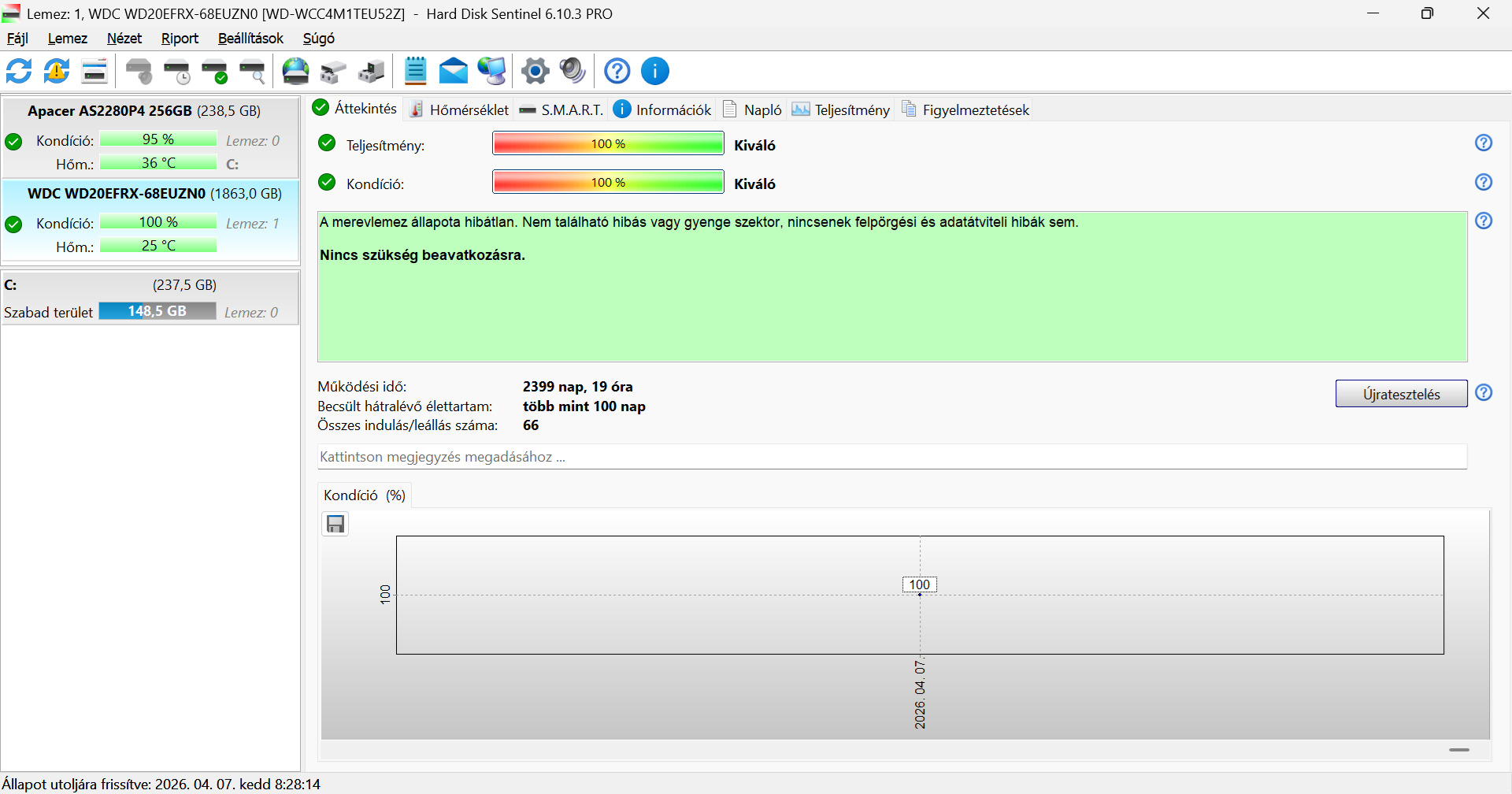
Task: Open the Beállítások menu
Action: (x=250, y=38)
